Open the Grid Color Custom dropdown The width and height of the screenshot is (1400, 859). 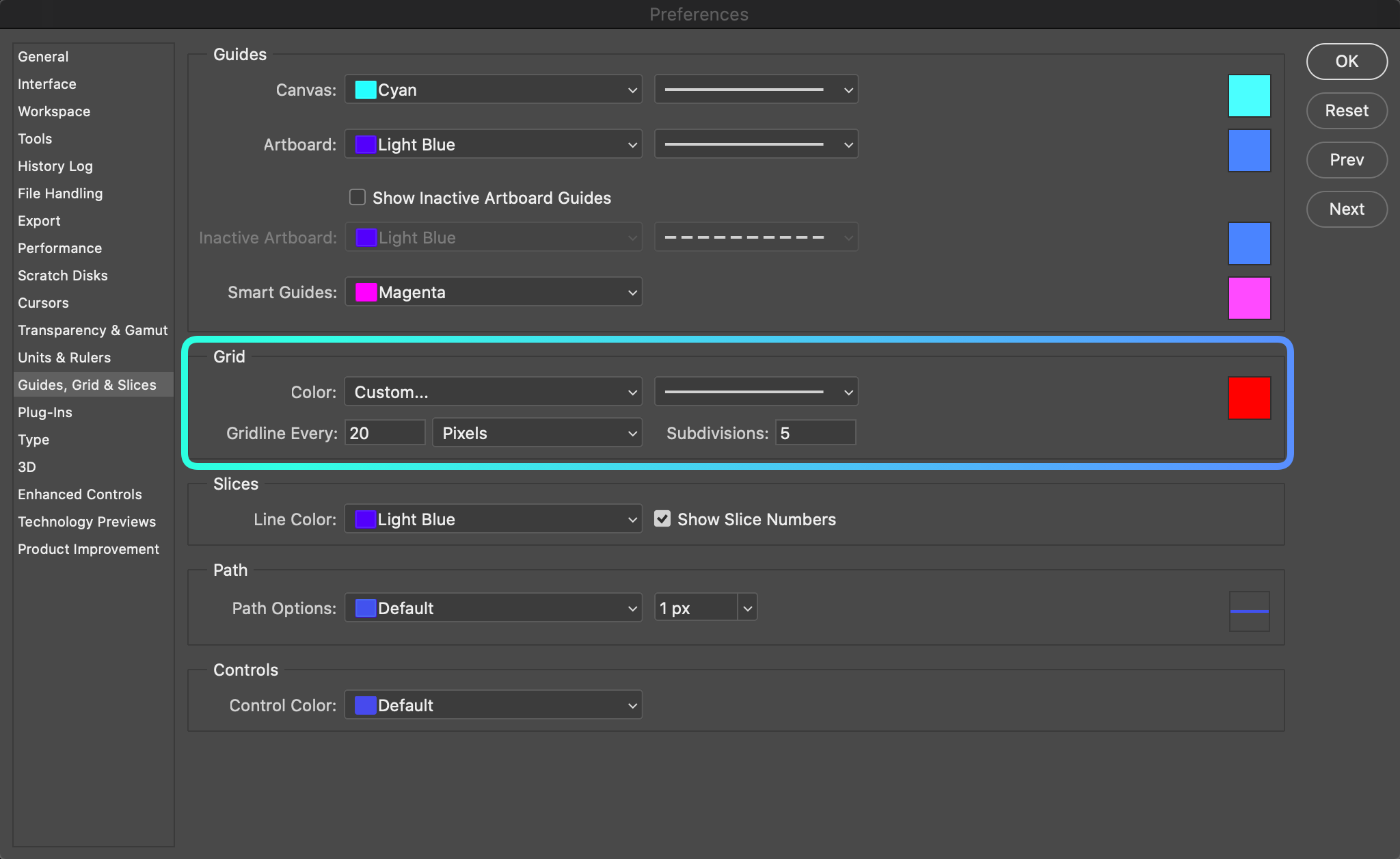tap(493, 392)
